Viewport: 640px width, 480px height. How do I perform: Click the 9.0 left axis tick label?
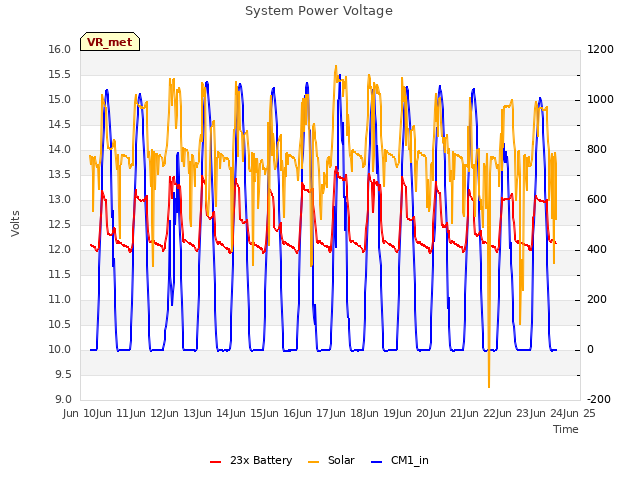click(x=62, y=399)
